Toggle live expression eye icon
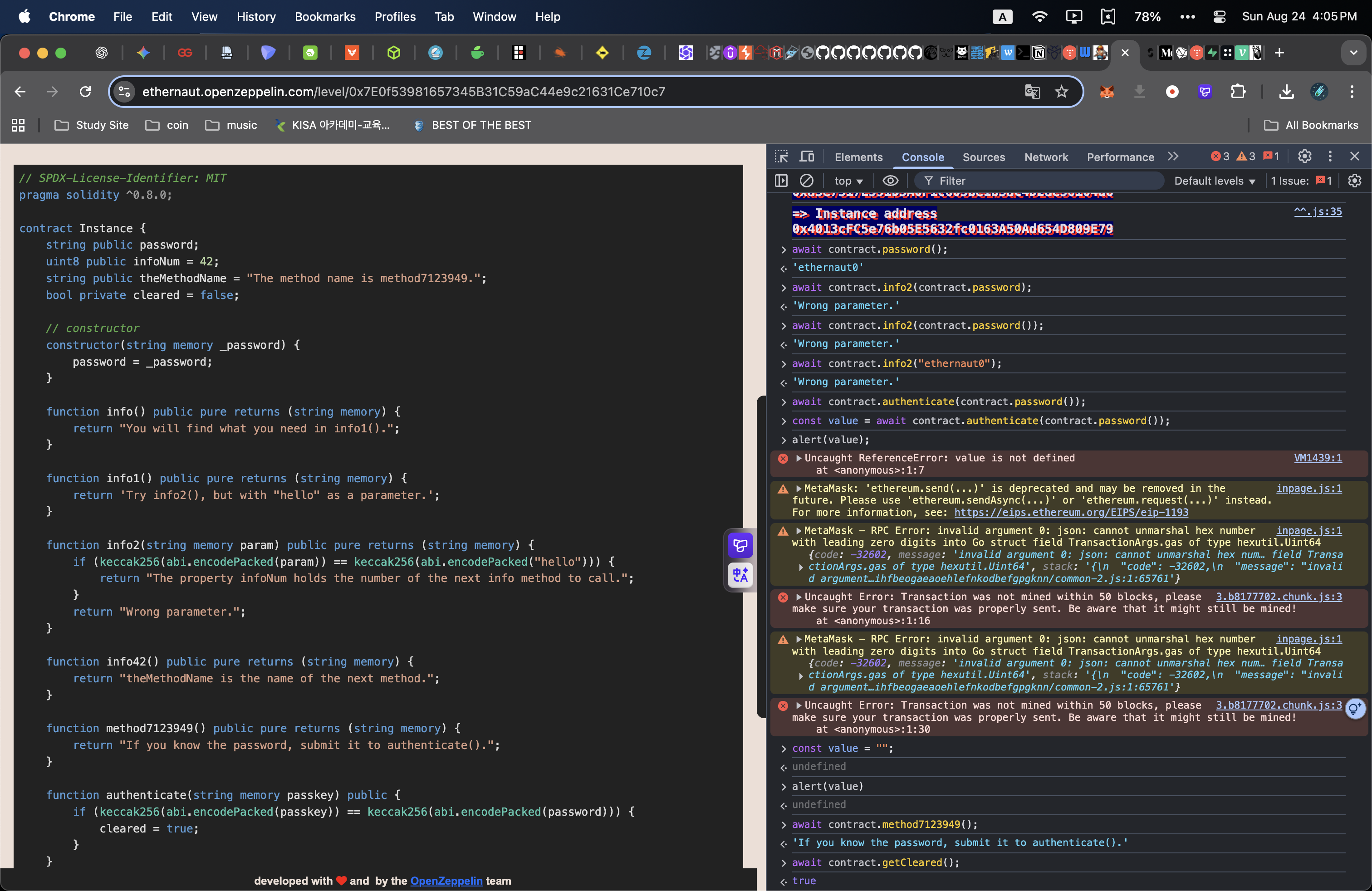 pos(890,181)
